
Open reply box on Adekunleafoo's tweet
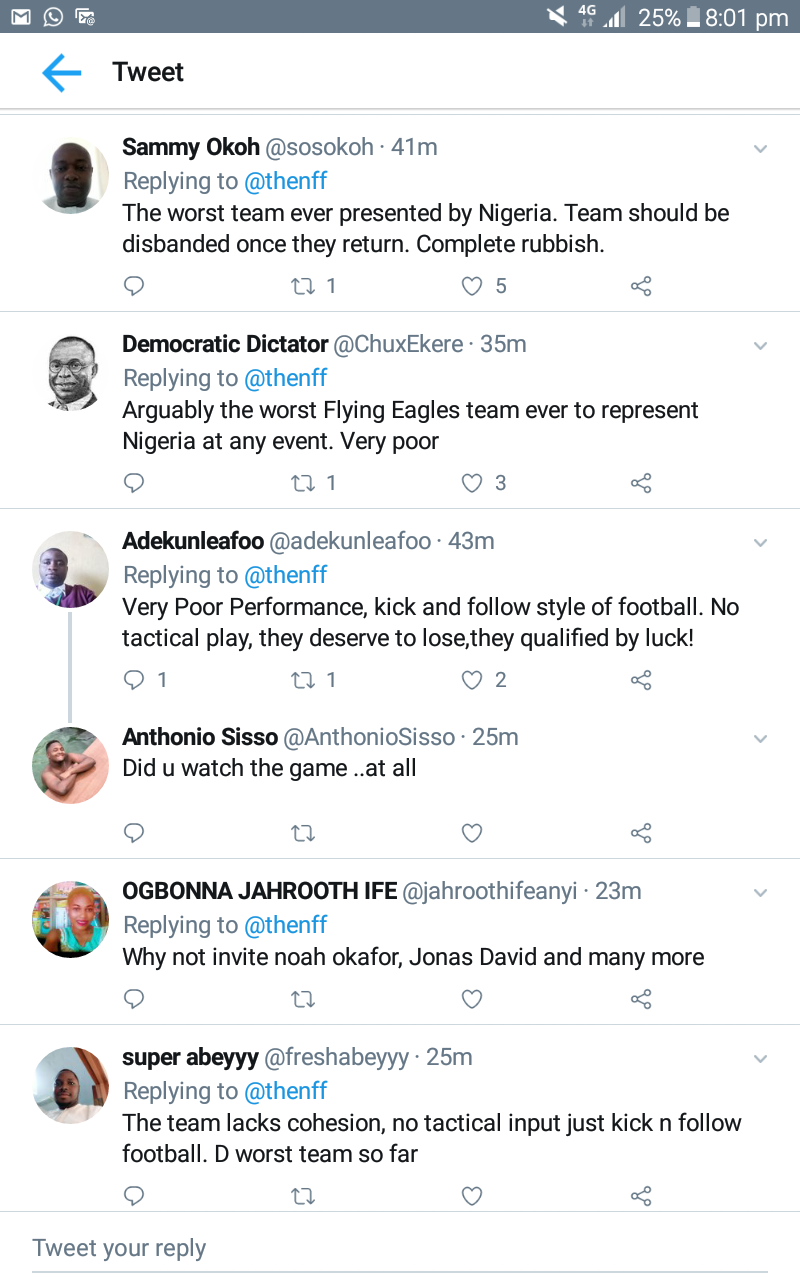point(134,681)
